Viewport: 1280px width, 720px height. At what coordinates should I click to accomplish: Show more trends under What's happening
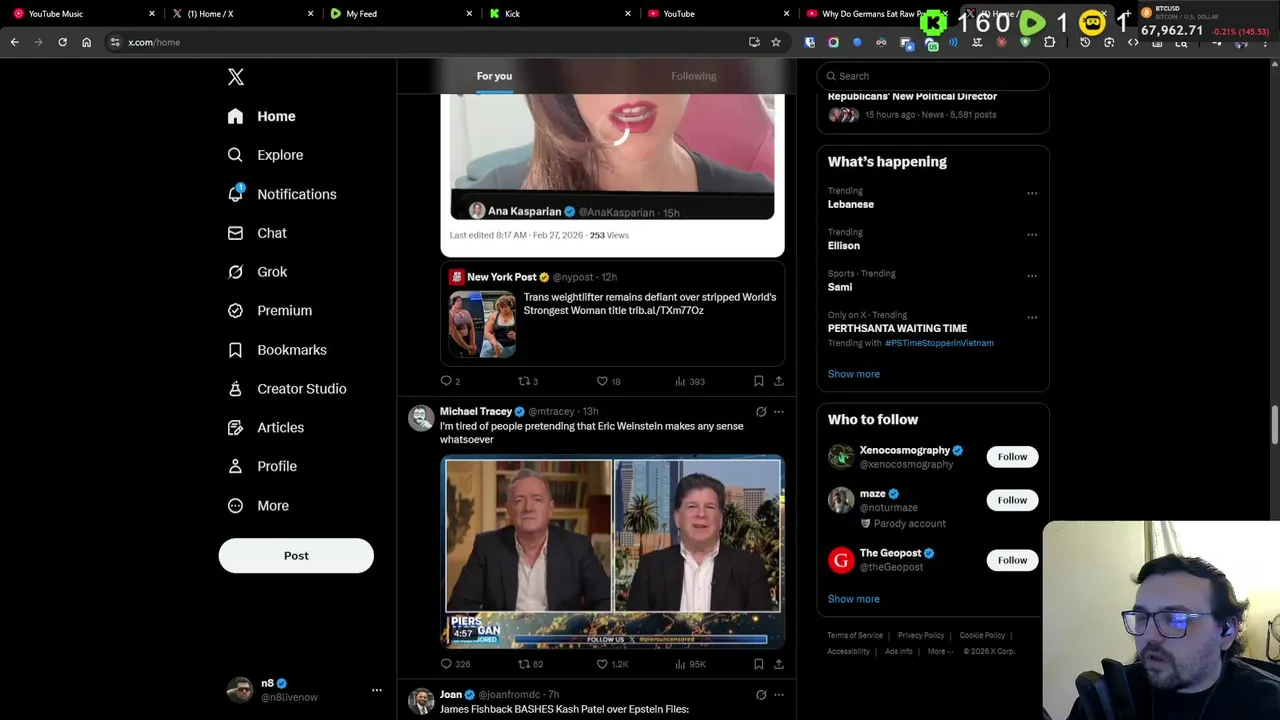pos(853,374)
